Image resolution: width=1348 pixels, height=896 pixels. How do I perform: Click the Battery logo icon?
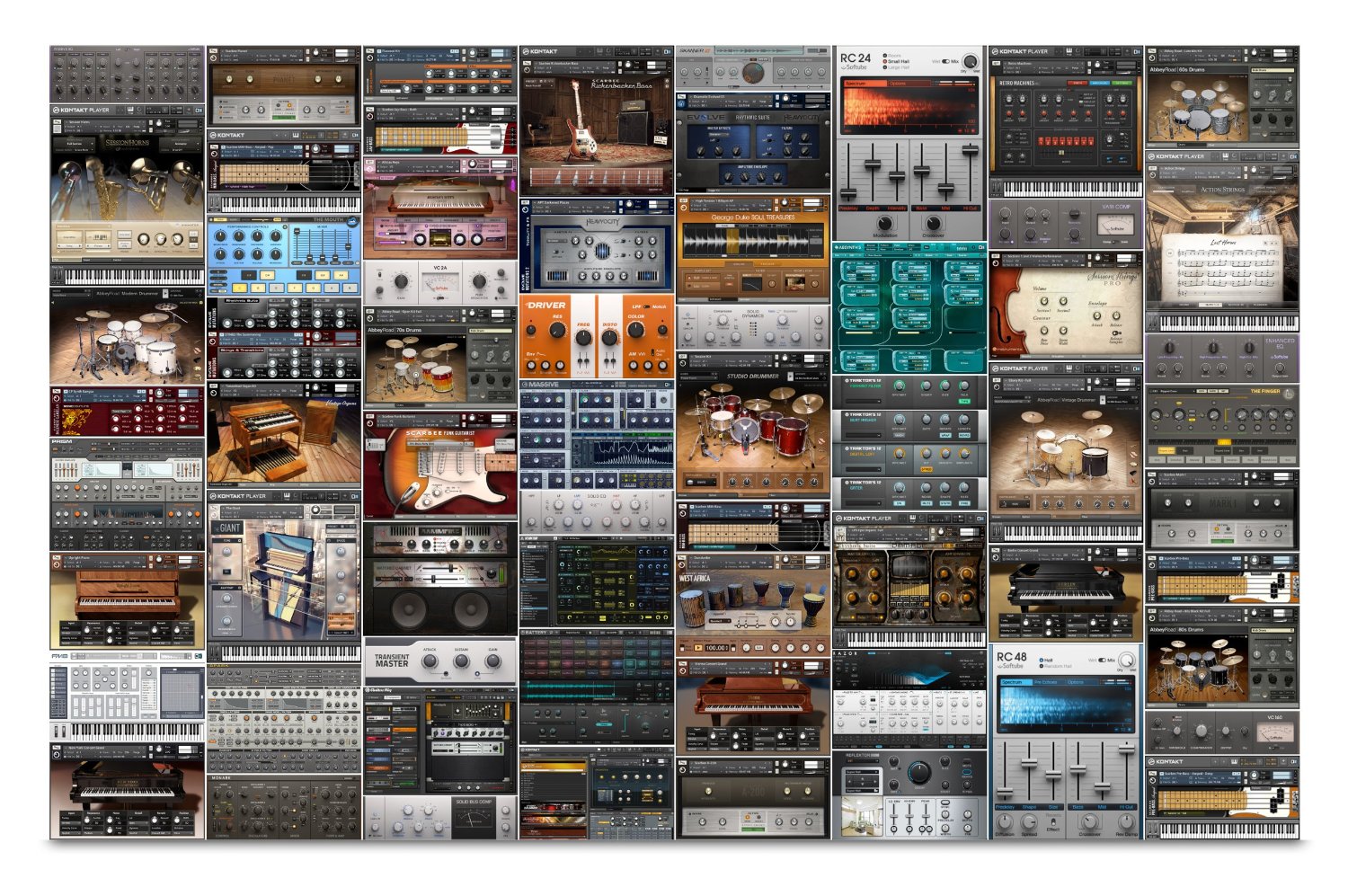click(x=523, y=632)
